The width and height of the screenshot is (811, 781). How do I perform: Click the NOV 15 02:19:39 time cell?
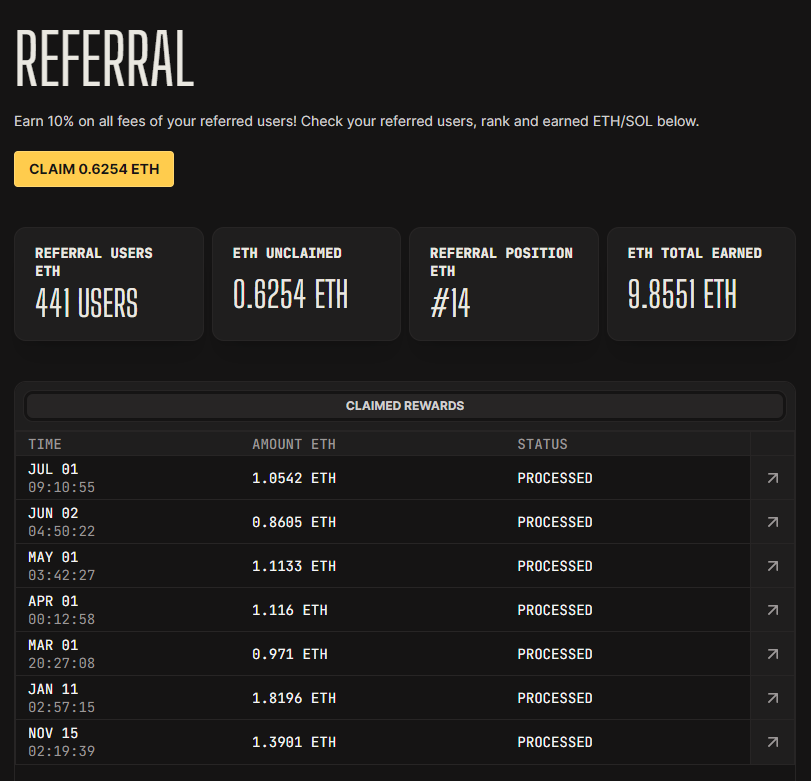(62, 742)
